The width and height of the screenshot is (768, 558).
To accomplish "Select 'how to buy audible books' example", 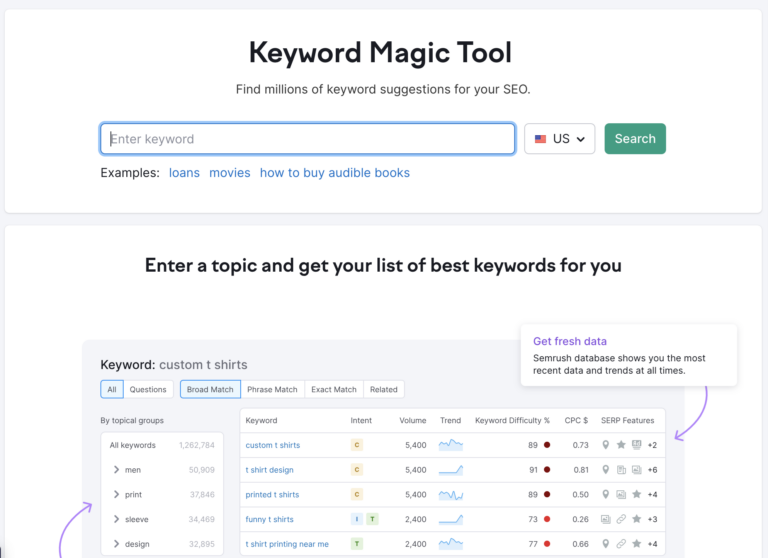I will pos(335,173).
